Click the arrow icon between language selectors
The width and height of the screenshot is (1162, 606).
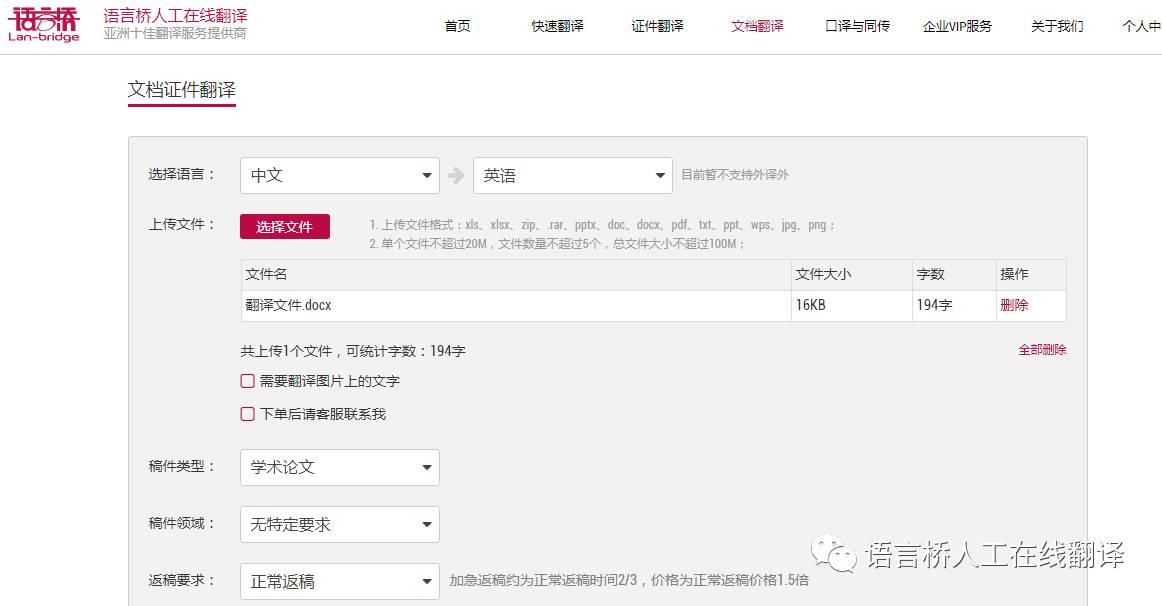[457, 174]
